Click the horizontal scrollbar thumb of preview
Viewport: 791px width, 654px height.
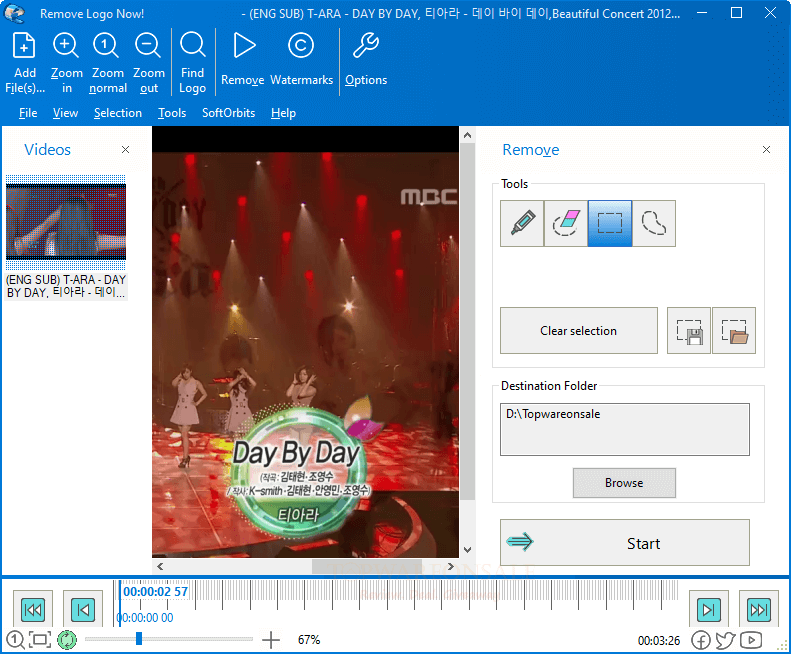(x=367, y=566)
